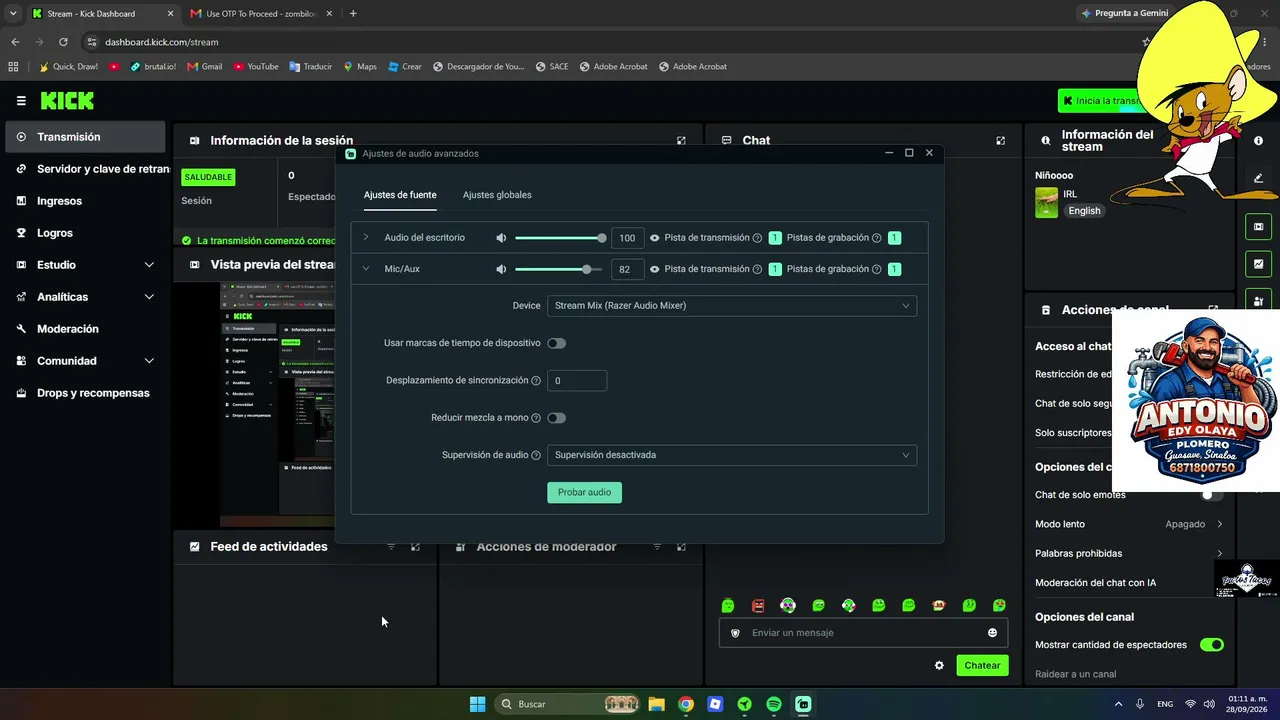Open the Kick hamburger menu
This screenshot has width=1280, height=720.
(21, 101)
